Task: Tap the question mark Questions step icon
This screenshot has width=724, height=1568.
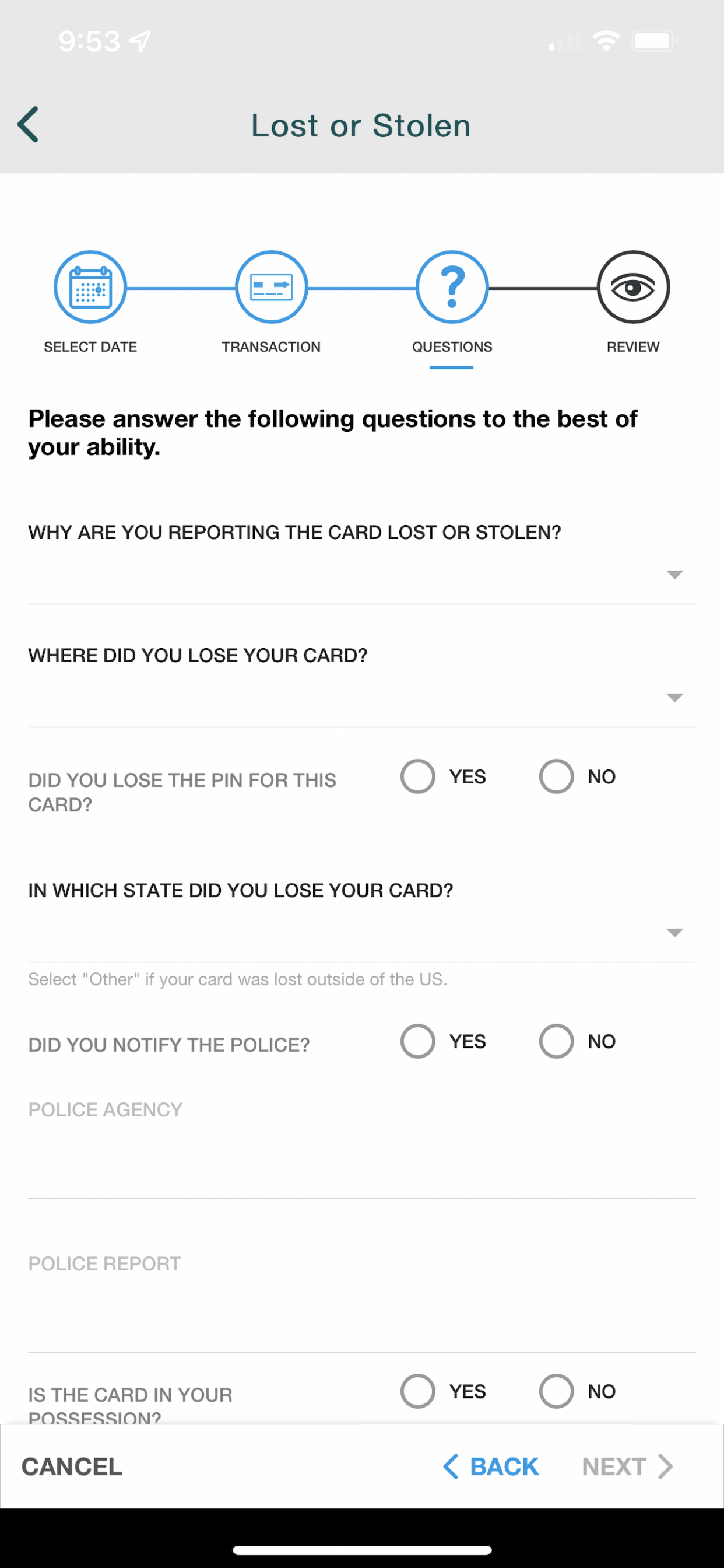Action: pyautogui.click(x=452, y=286)
